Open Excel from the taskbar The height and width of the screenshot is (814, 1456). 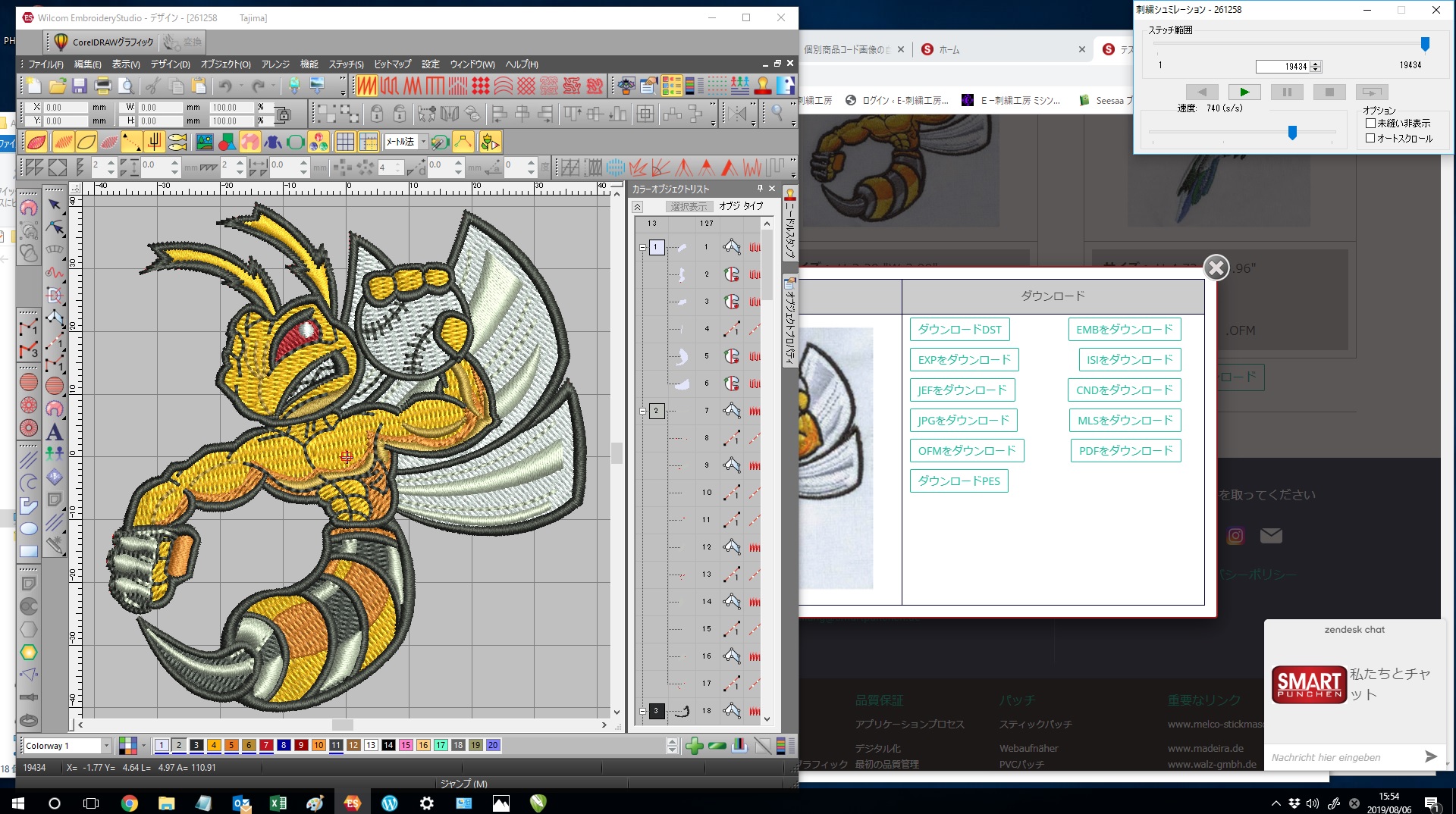pos(278,803)
